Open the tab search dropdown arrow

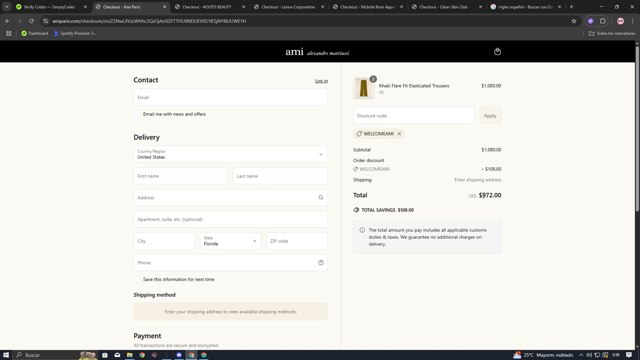tap(7, 7)
